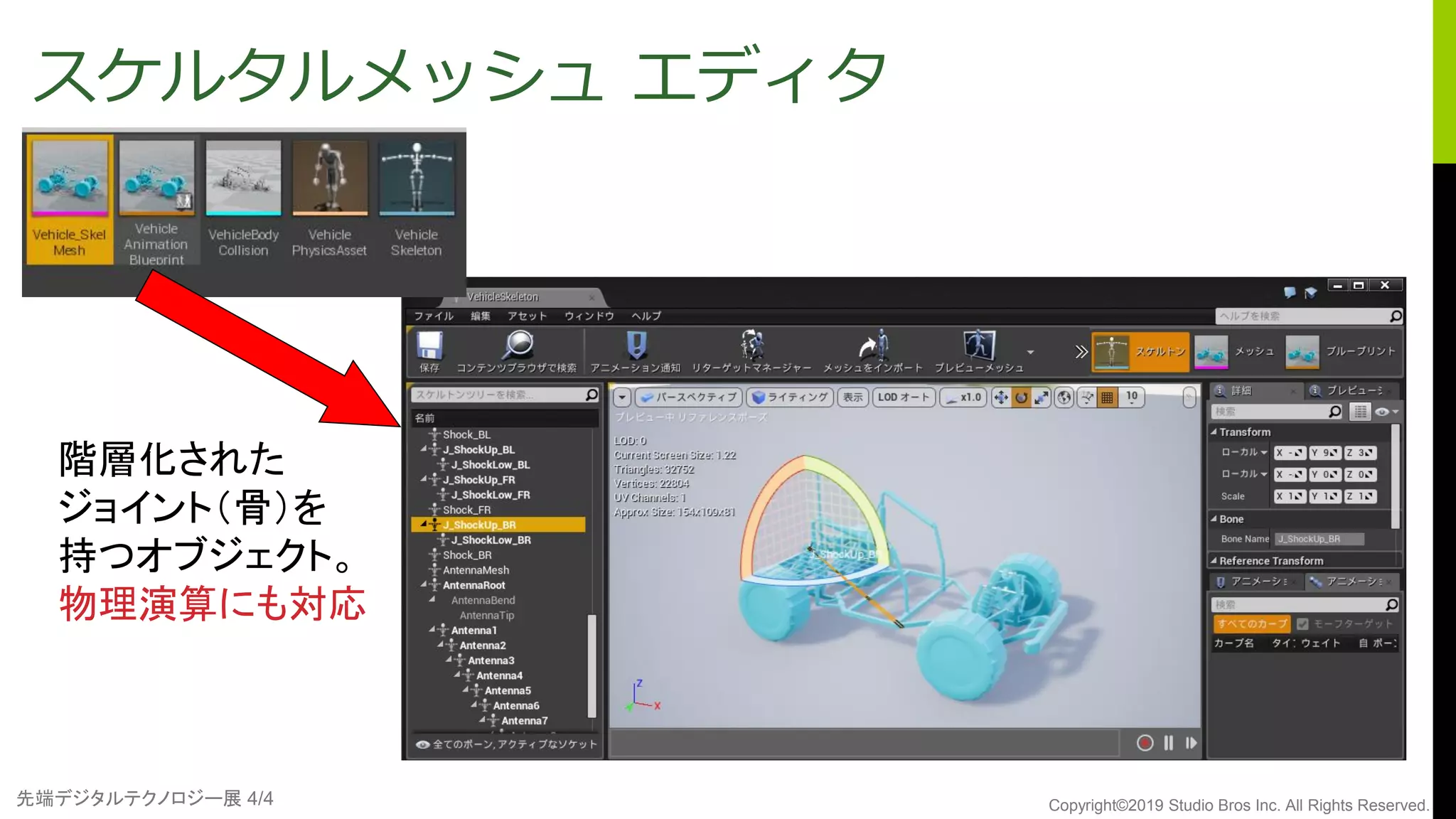This screenshot has width=1456, height=819.
Task: Click the LOD オート button
Action: point(903,397)
